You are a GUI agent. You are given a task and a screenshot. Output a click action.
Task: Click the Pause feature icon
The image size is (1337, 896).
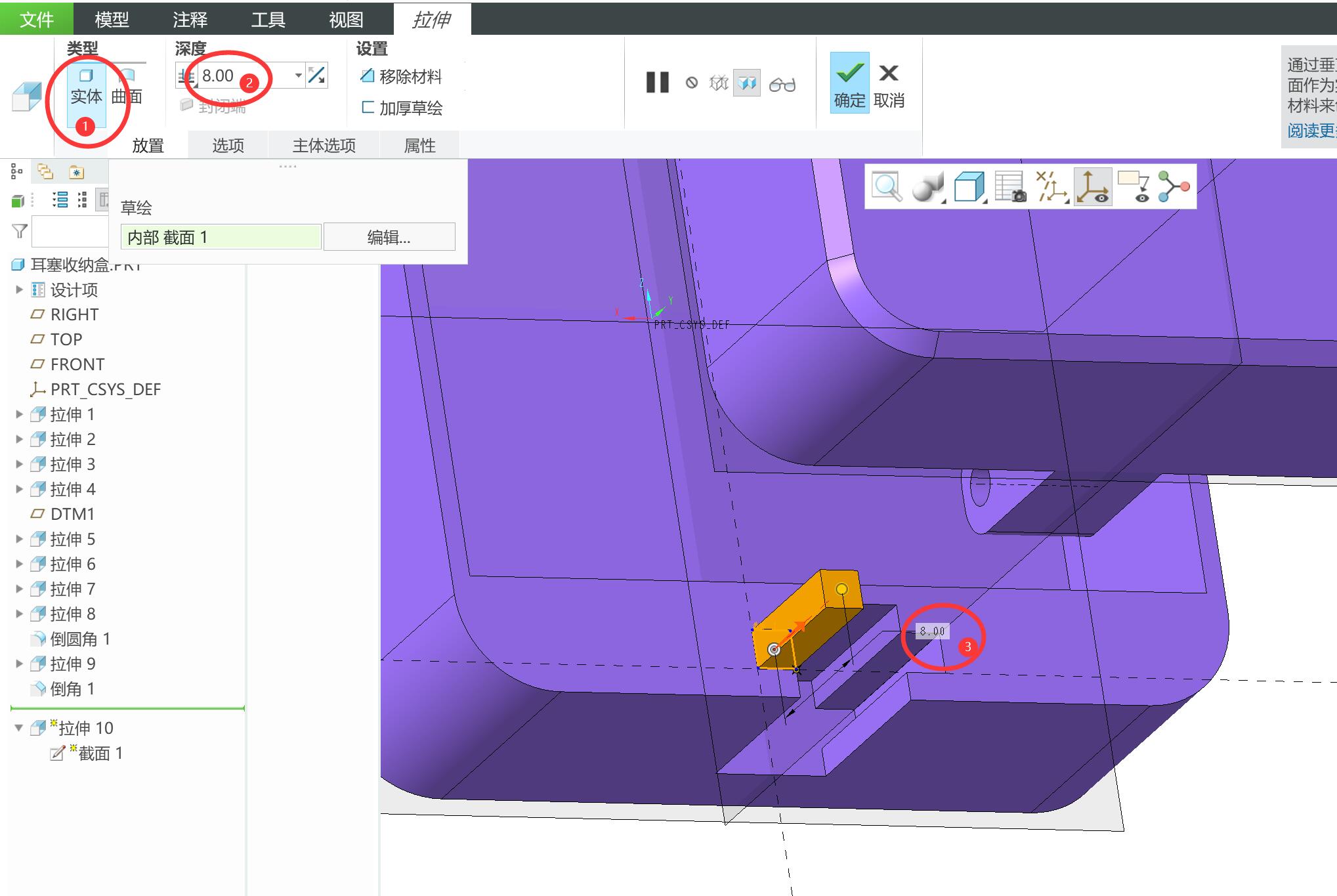click(657, 83)
